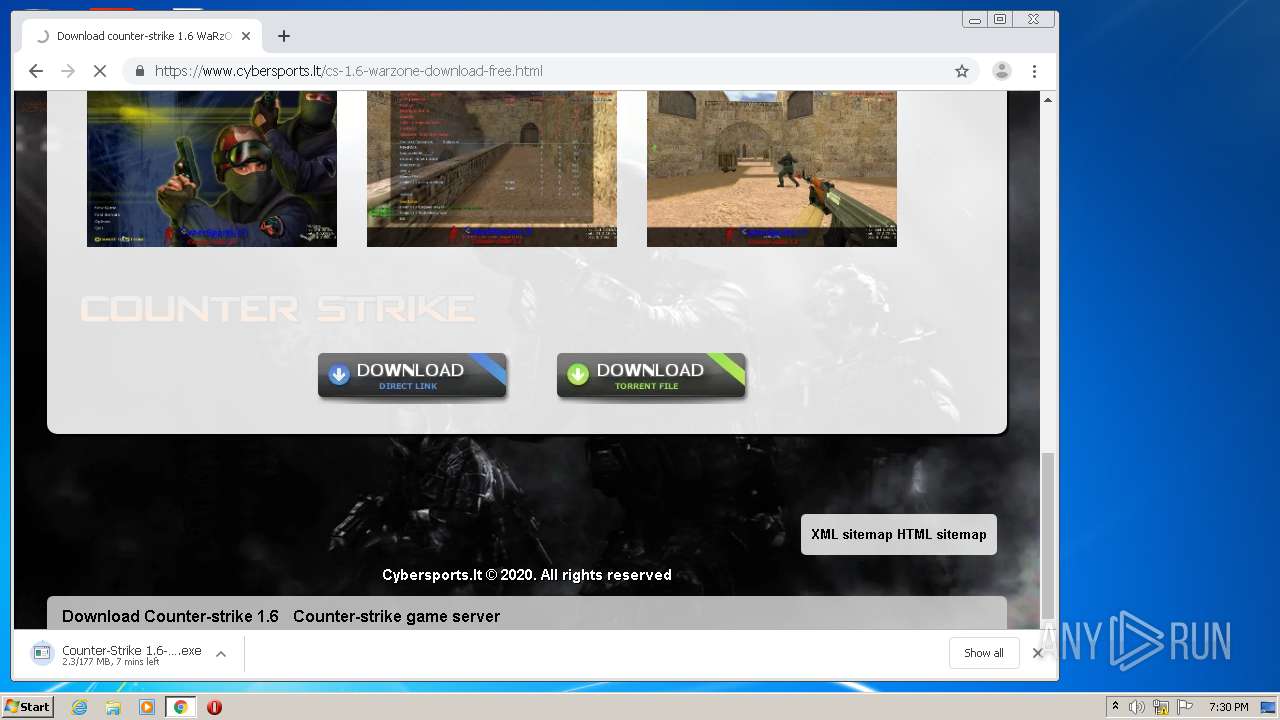
Task: Click the scrollbar up arrow
Action: (x=1048, y=99)
